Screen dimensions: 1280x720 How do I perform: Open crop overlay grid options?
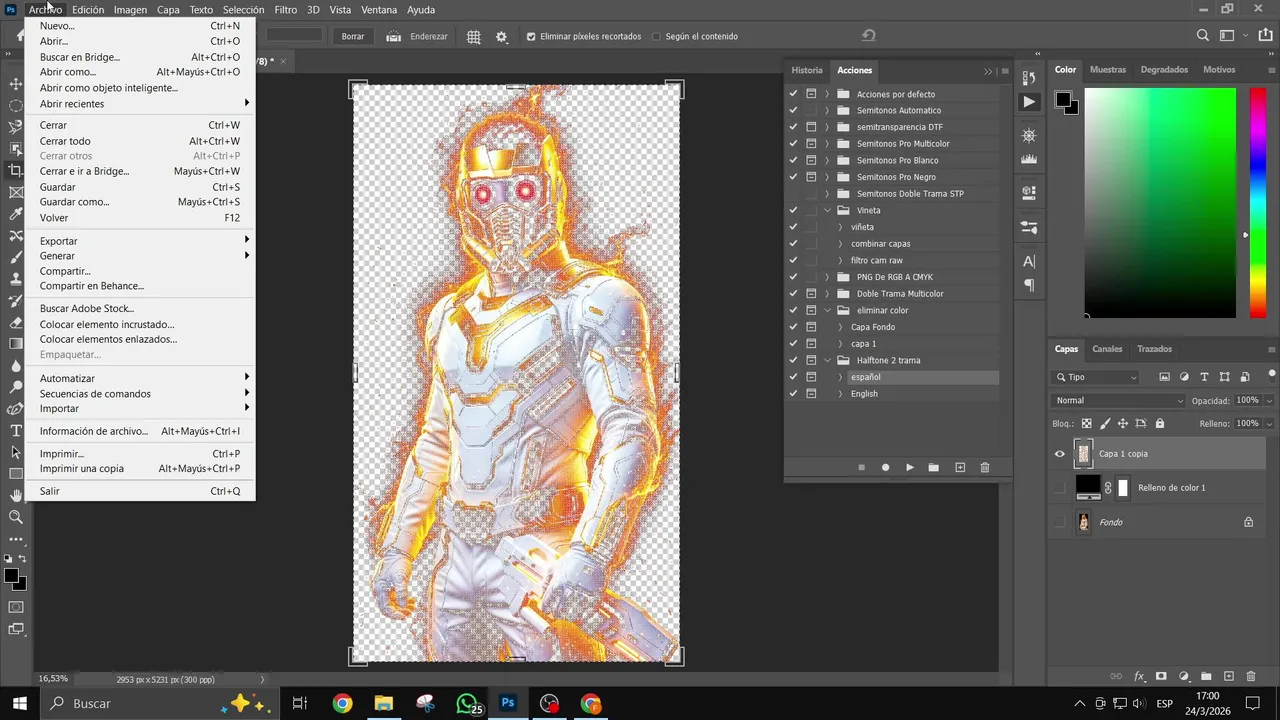pos(474,36)
